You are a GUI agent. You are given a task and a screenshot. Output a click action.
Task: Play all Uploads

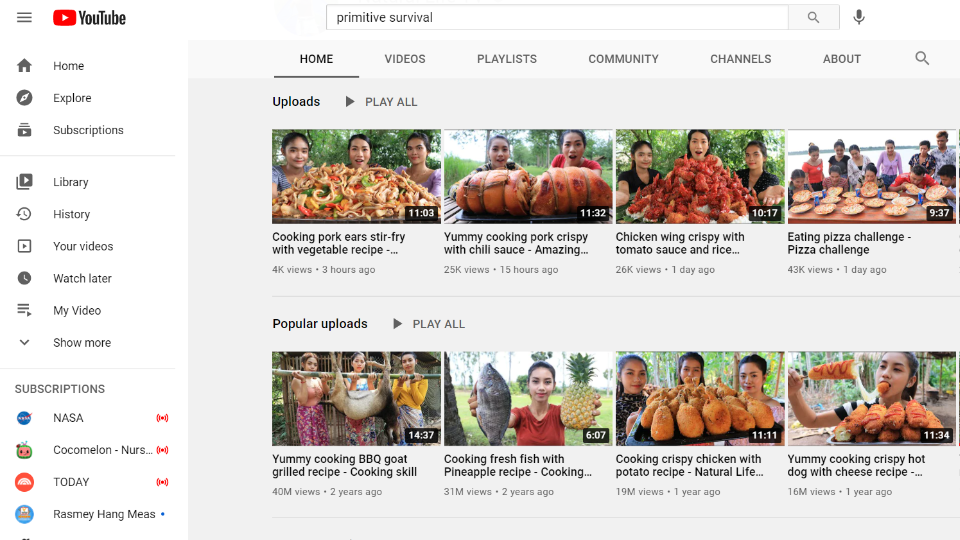click(x=381, y=102)
